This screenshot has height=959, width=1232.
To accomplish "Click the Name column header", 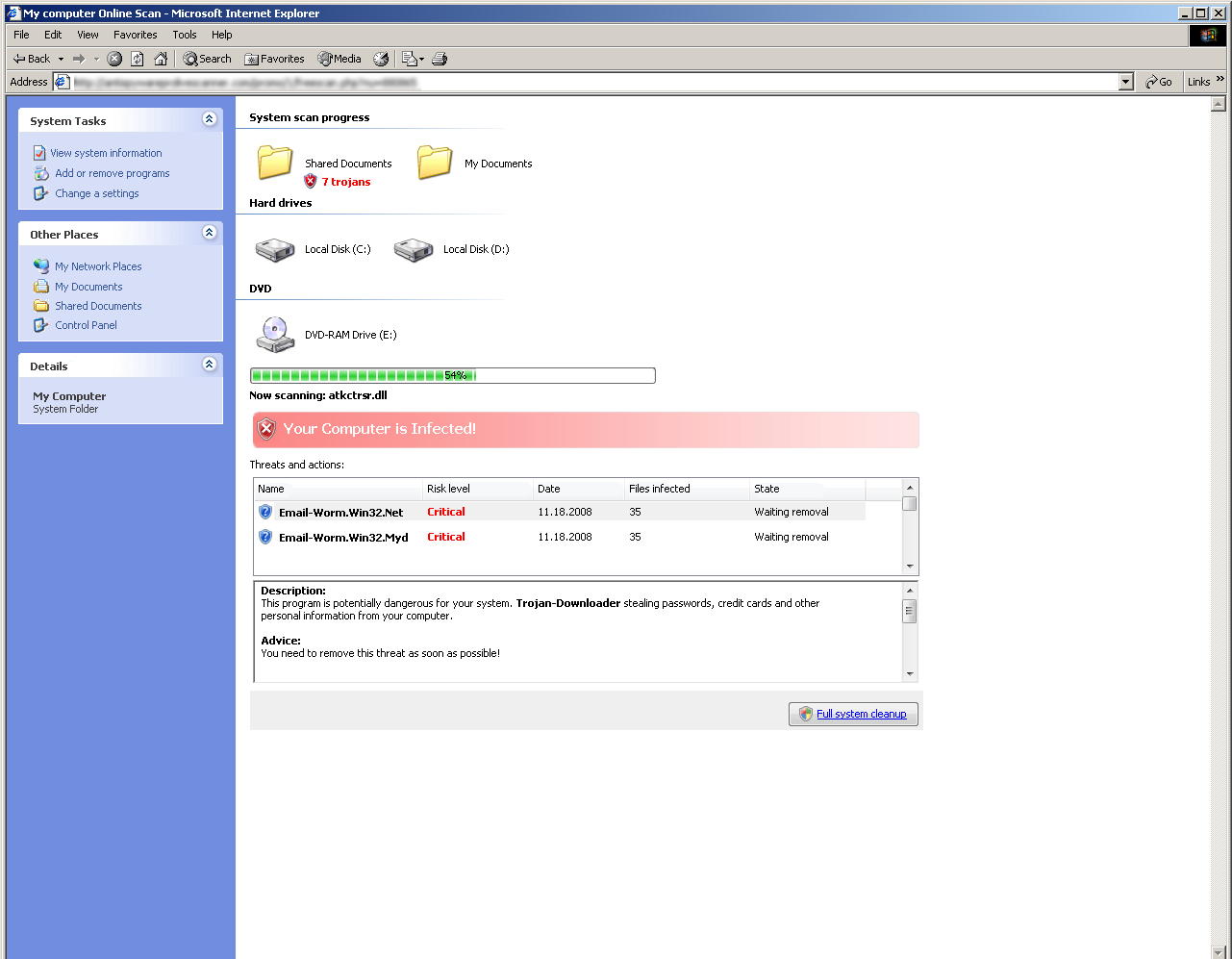I will (339, 489).
